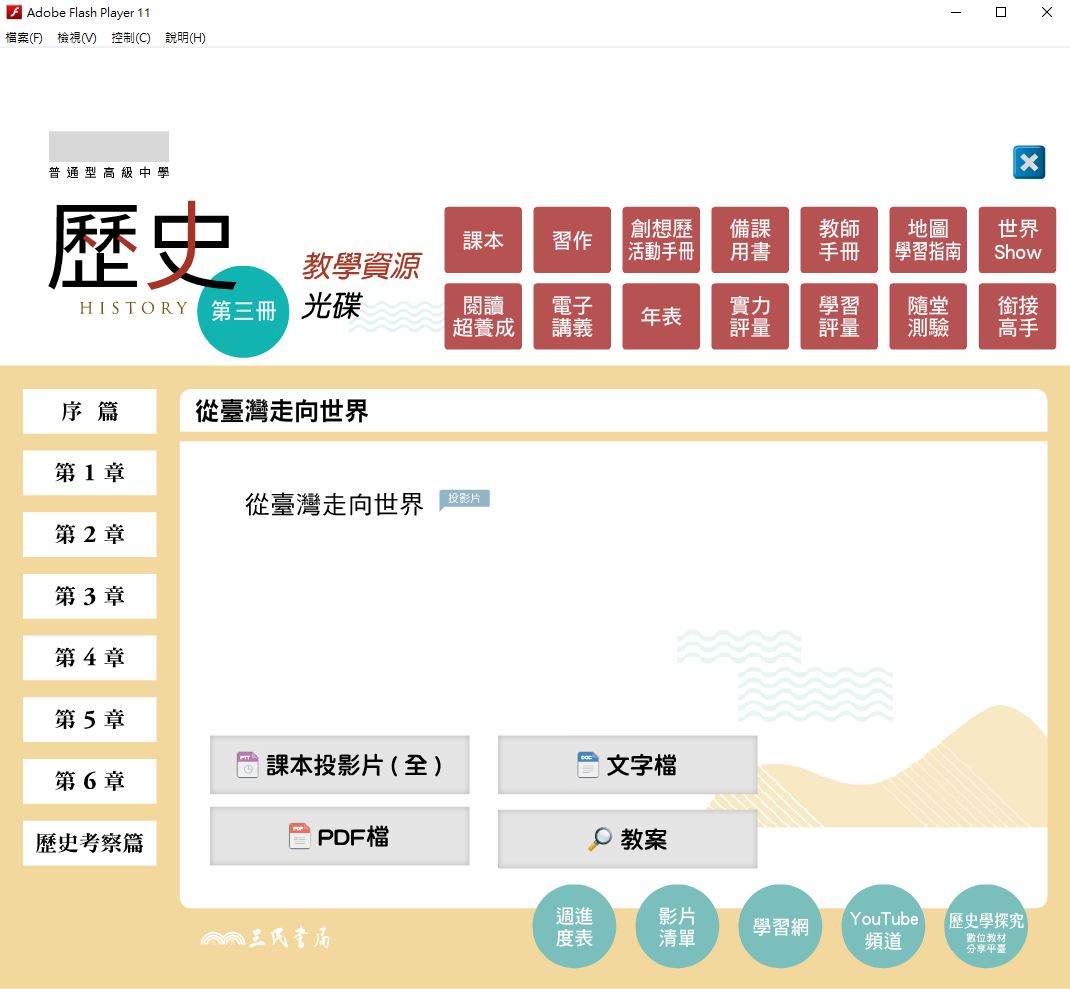
Task: Open the 說明(H) menu
Action: [185, 38]
